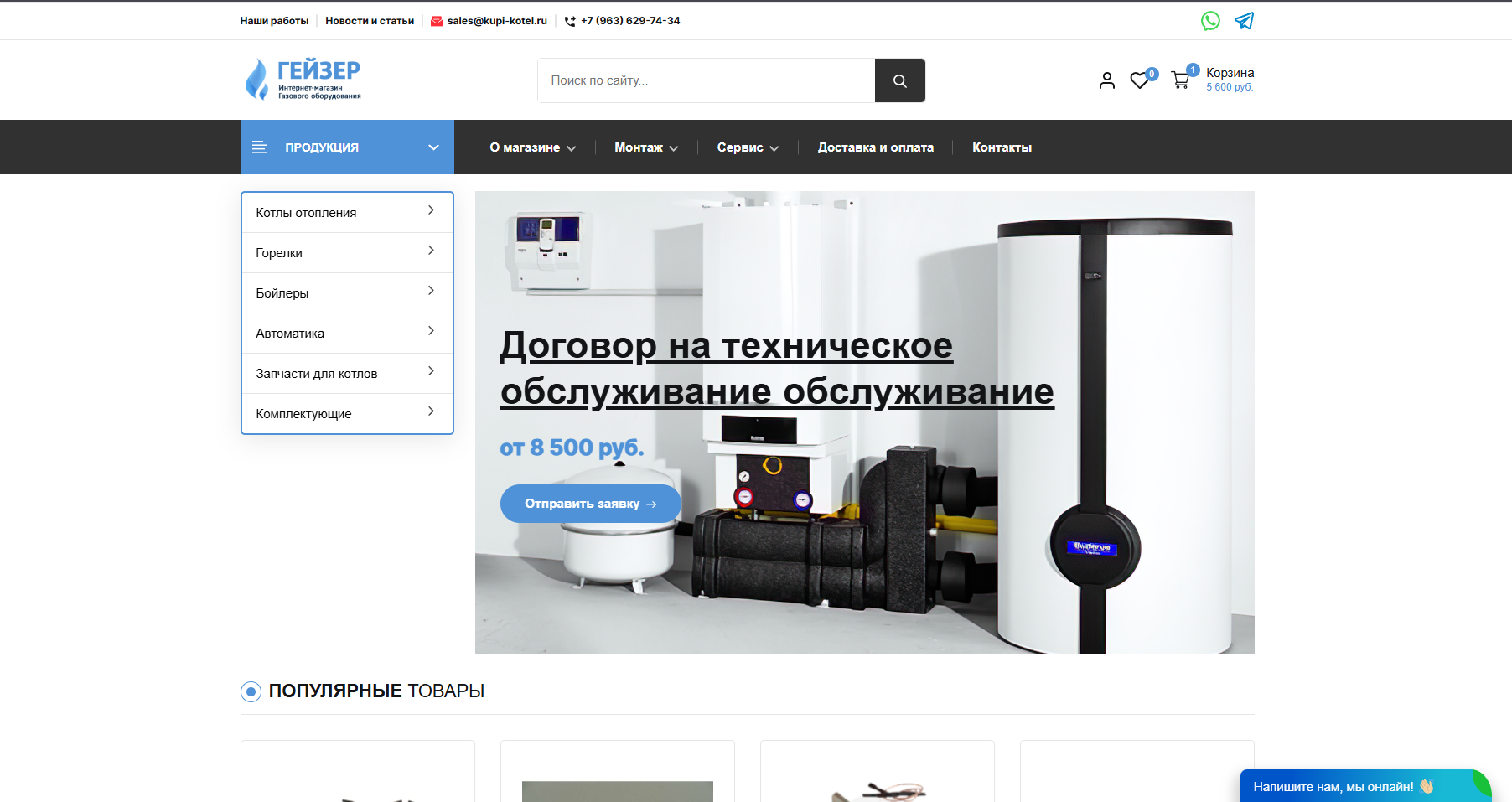Expand the ПРОДУКЦИЯ menu chevron
Image resolution: width=1512 pixels, height=802 pixels.
tap(433, 147)
